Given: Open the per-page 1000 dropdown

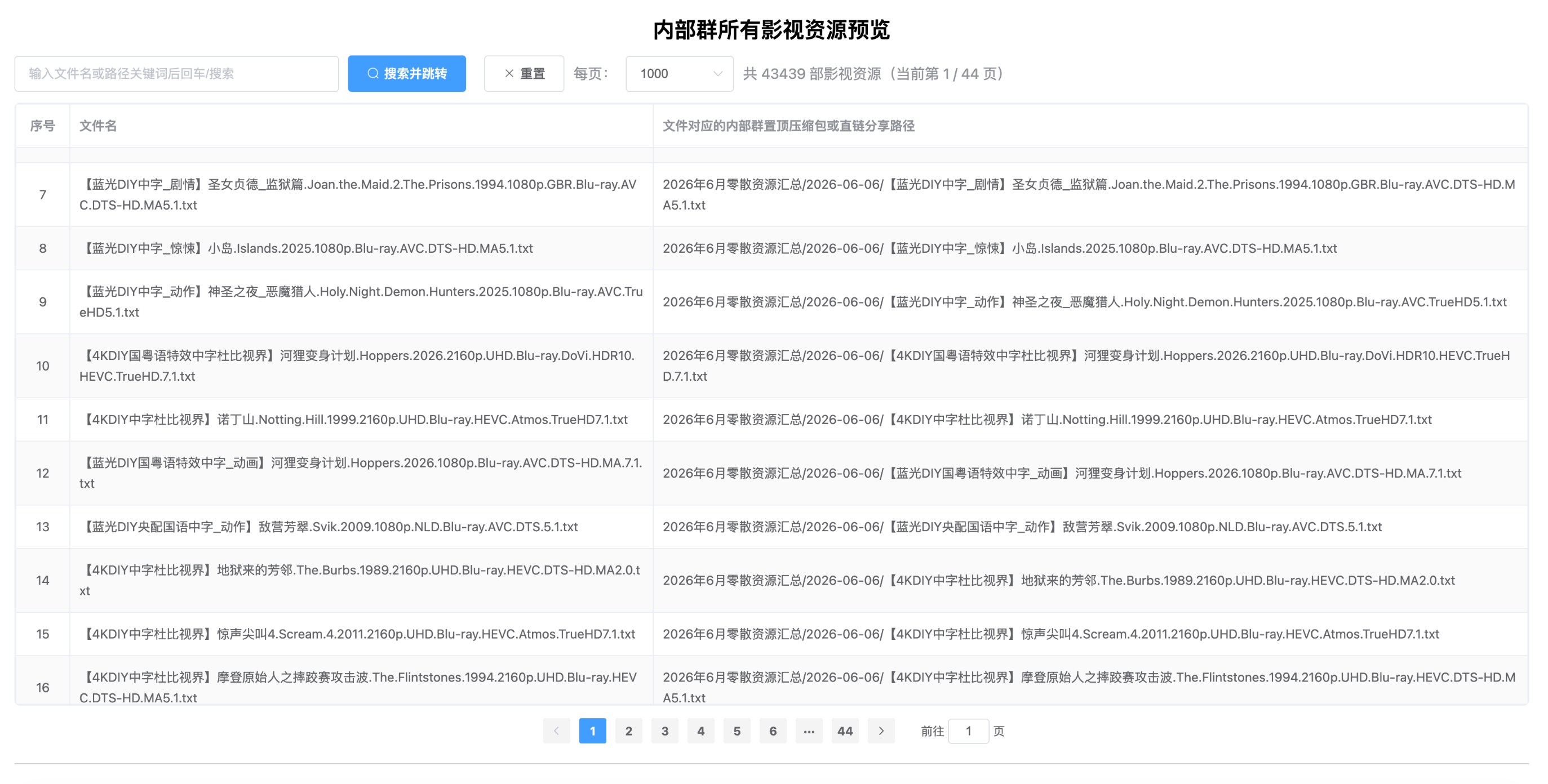Looking at the screenshot, I should coord(679,73).
